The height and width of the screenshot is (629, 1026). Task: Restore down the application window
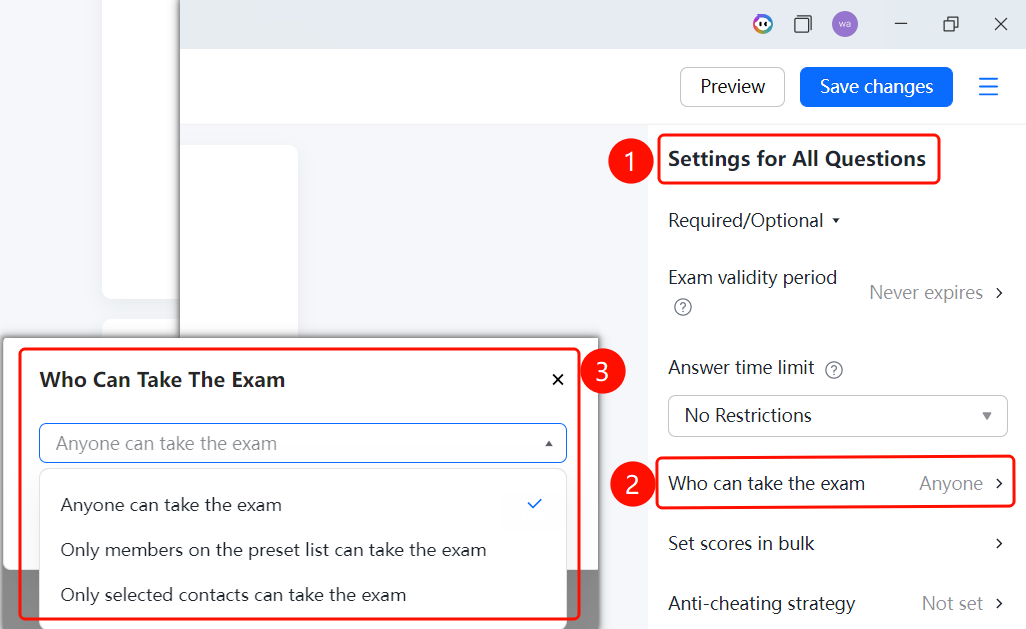pyautogui.click(x=951, y=24)
